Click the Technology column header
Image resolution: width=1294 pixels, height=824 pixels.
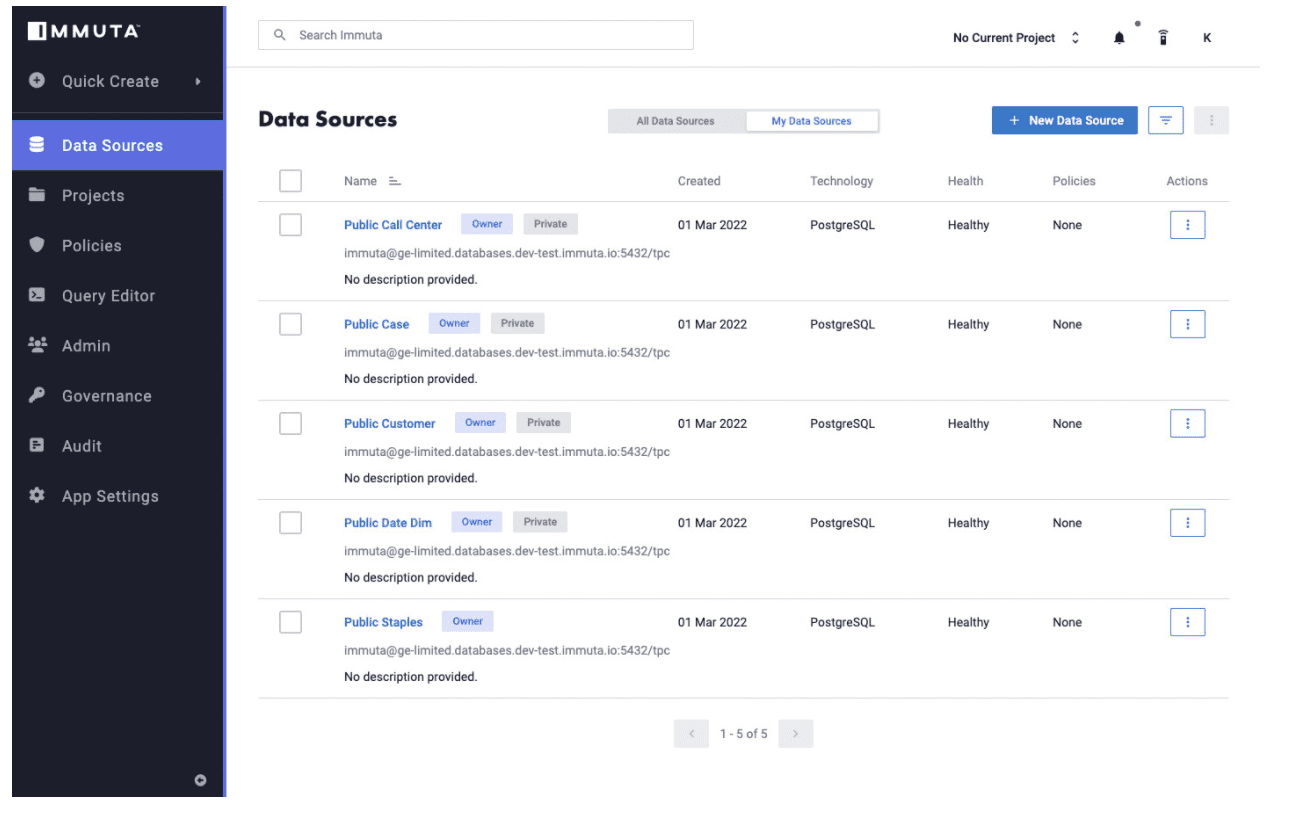coord(841,181)
